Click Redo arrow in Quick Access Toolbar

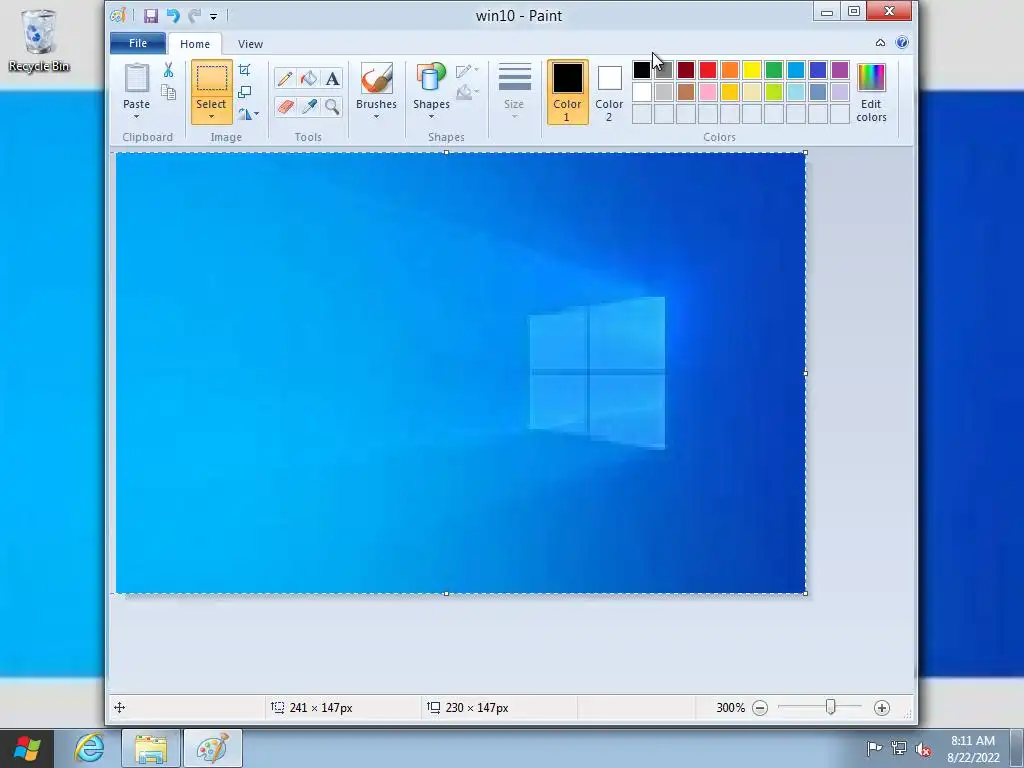pyautogui.click(x=194, y=16)
